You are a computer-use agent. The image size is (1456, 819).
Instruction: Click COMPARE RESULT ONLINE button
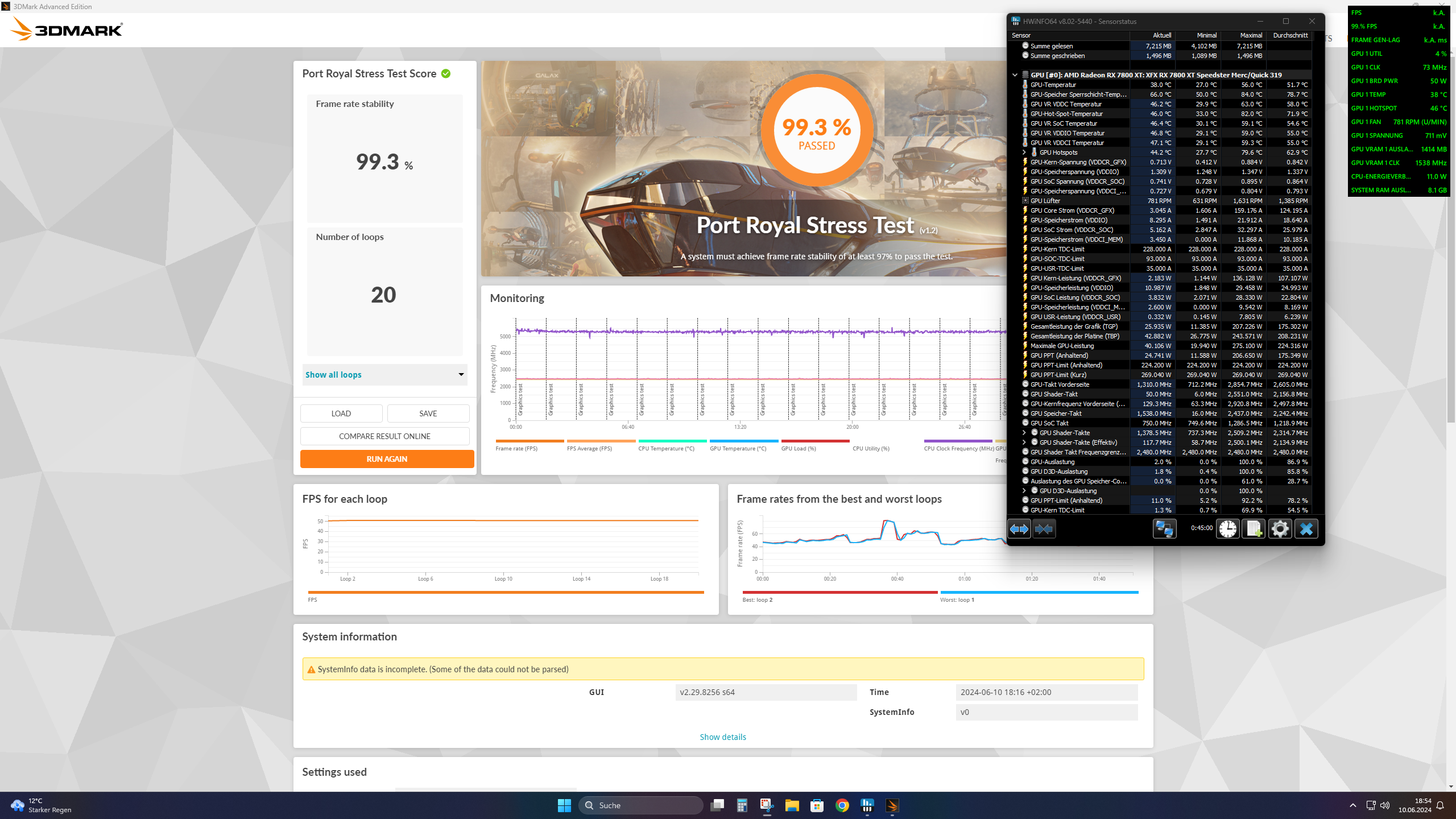385,436
